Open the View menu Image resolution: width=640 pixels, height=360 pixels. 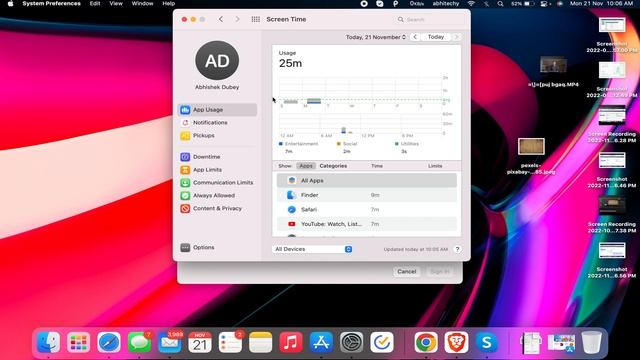coord(116,4)
